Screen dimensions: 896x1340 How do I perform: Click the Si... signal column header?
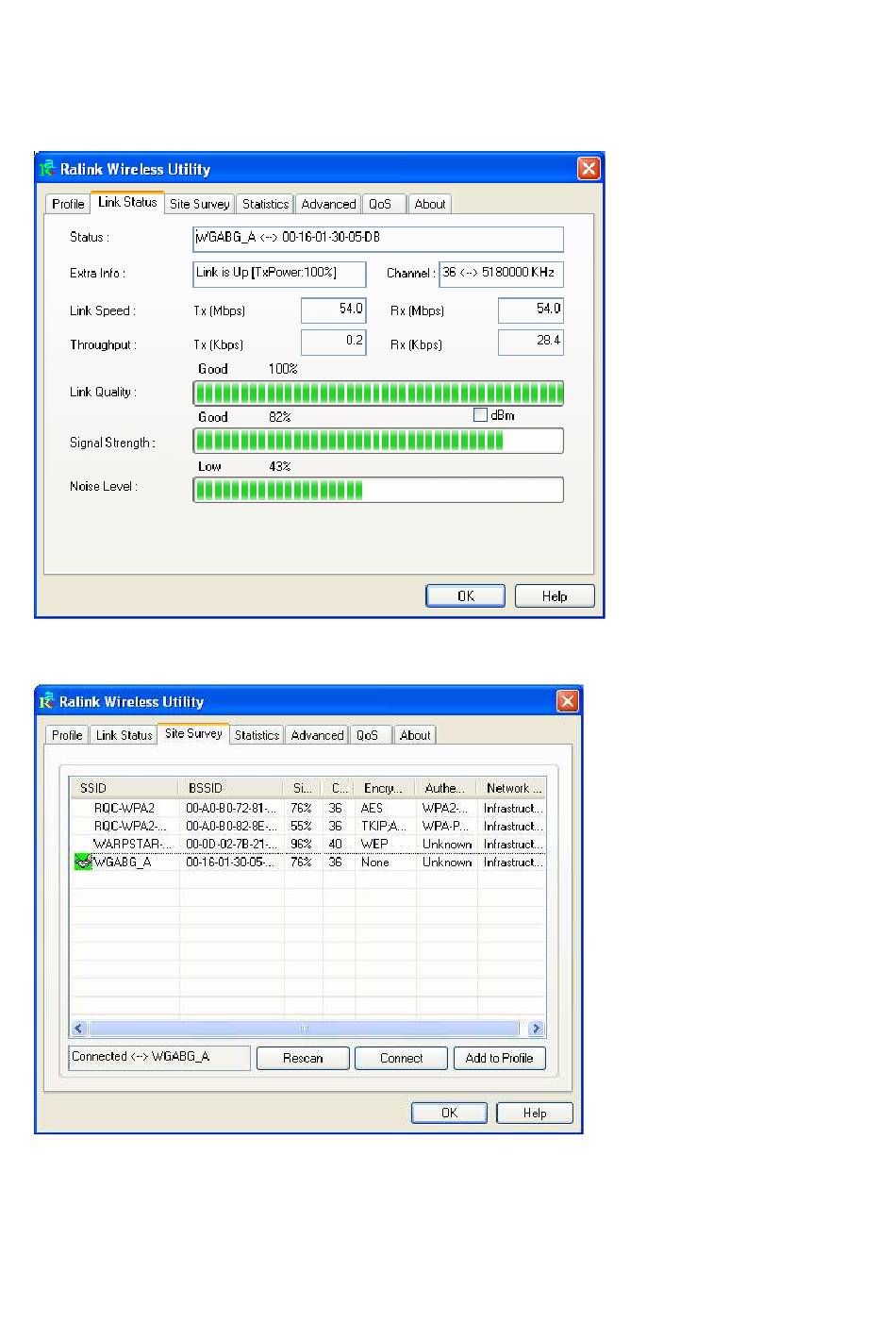[302, 788]
